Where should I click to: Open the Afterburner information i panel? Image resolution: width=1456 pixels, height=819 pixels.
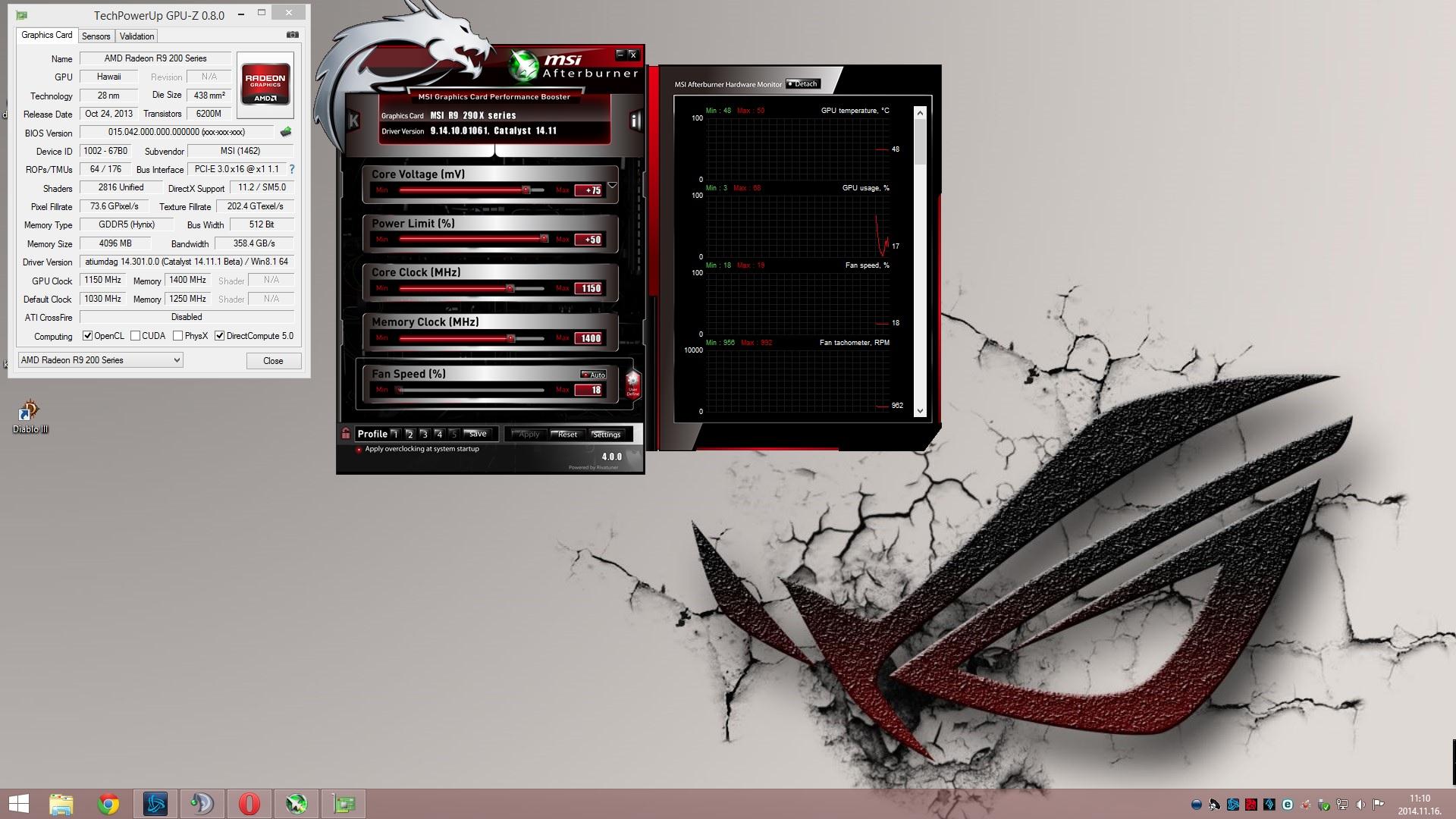[x=635, y=121]
